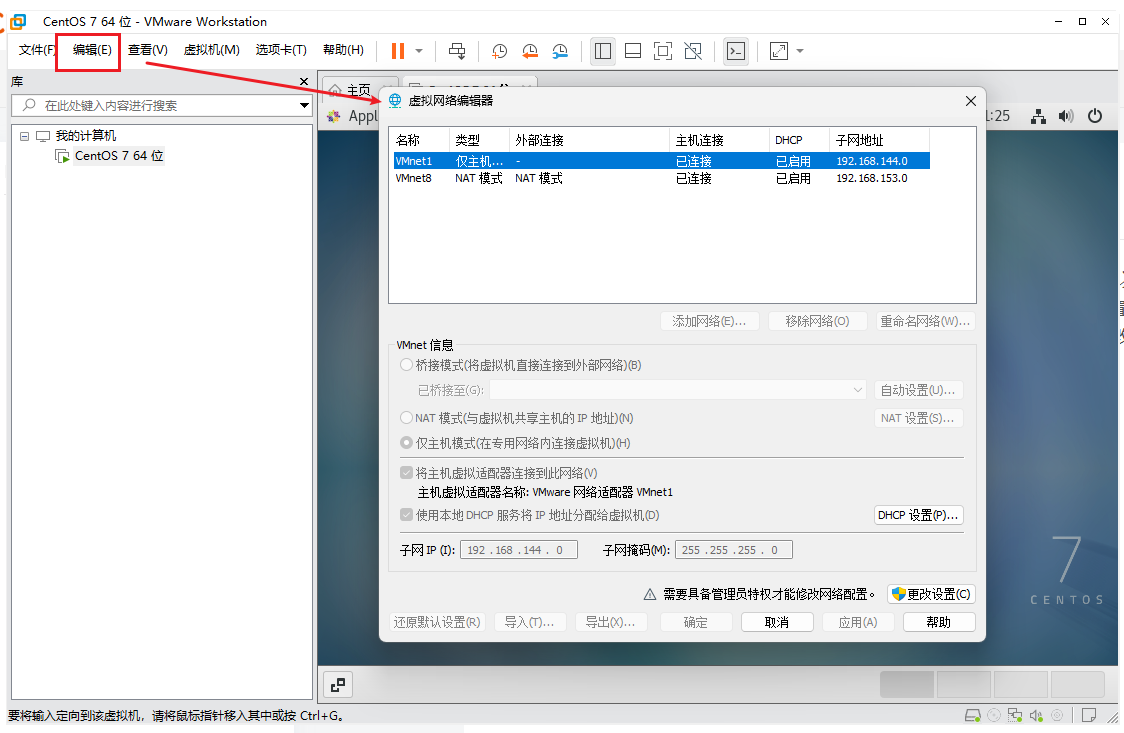This screenshot has height=733, width=1124.
Task: Select 我的计算机 in the library tree
Action: (86, 135)
